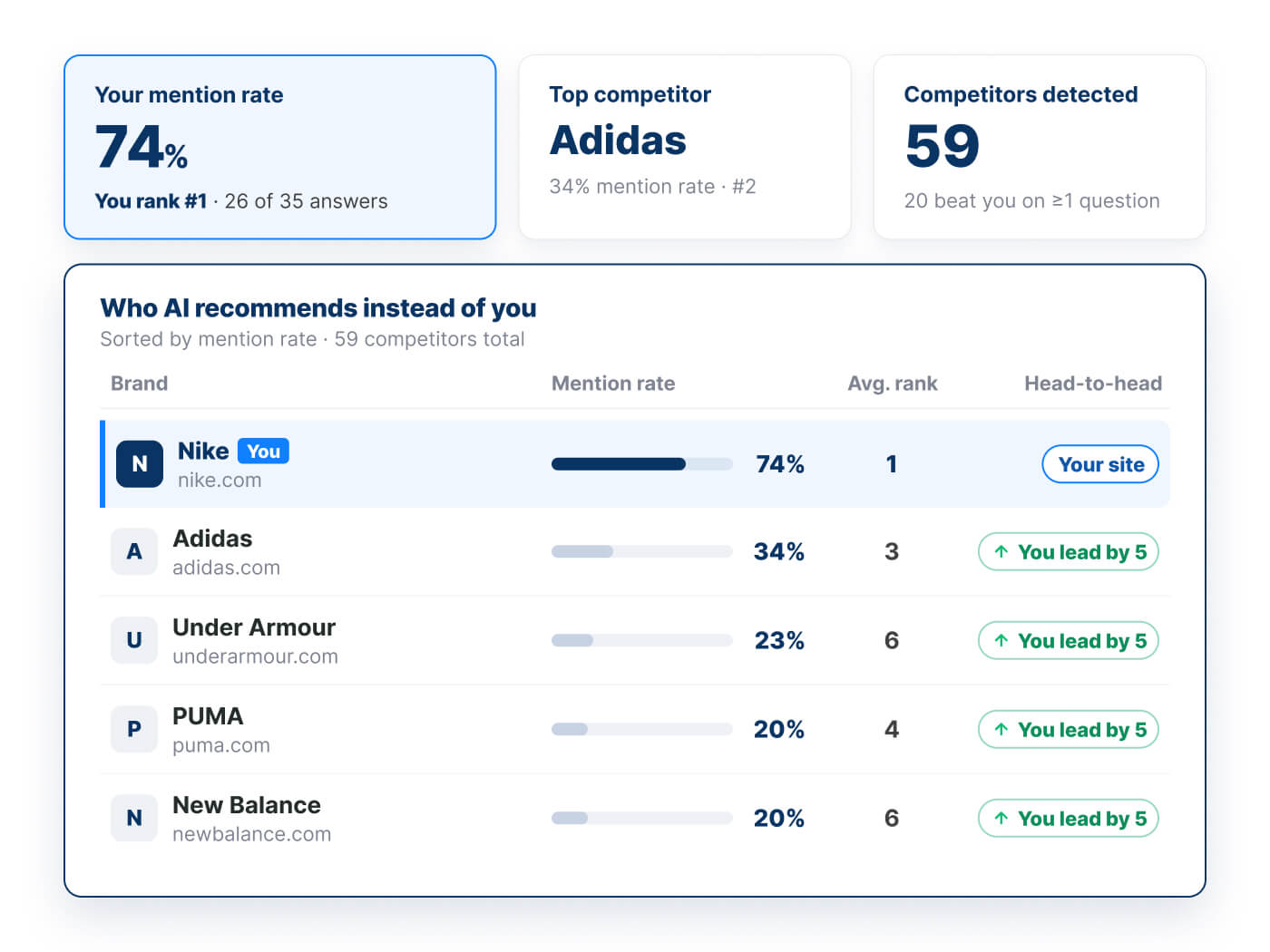The image size is (1270, 952).
Task: Sort by the Mention rate column header
Action: pyautogui.click(x=613, y=384)
